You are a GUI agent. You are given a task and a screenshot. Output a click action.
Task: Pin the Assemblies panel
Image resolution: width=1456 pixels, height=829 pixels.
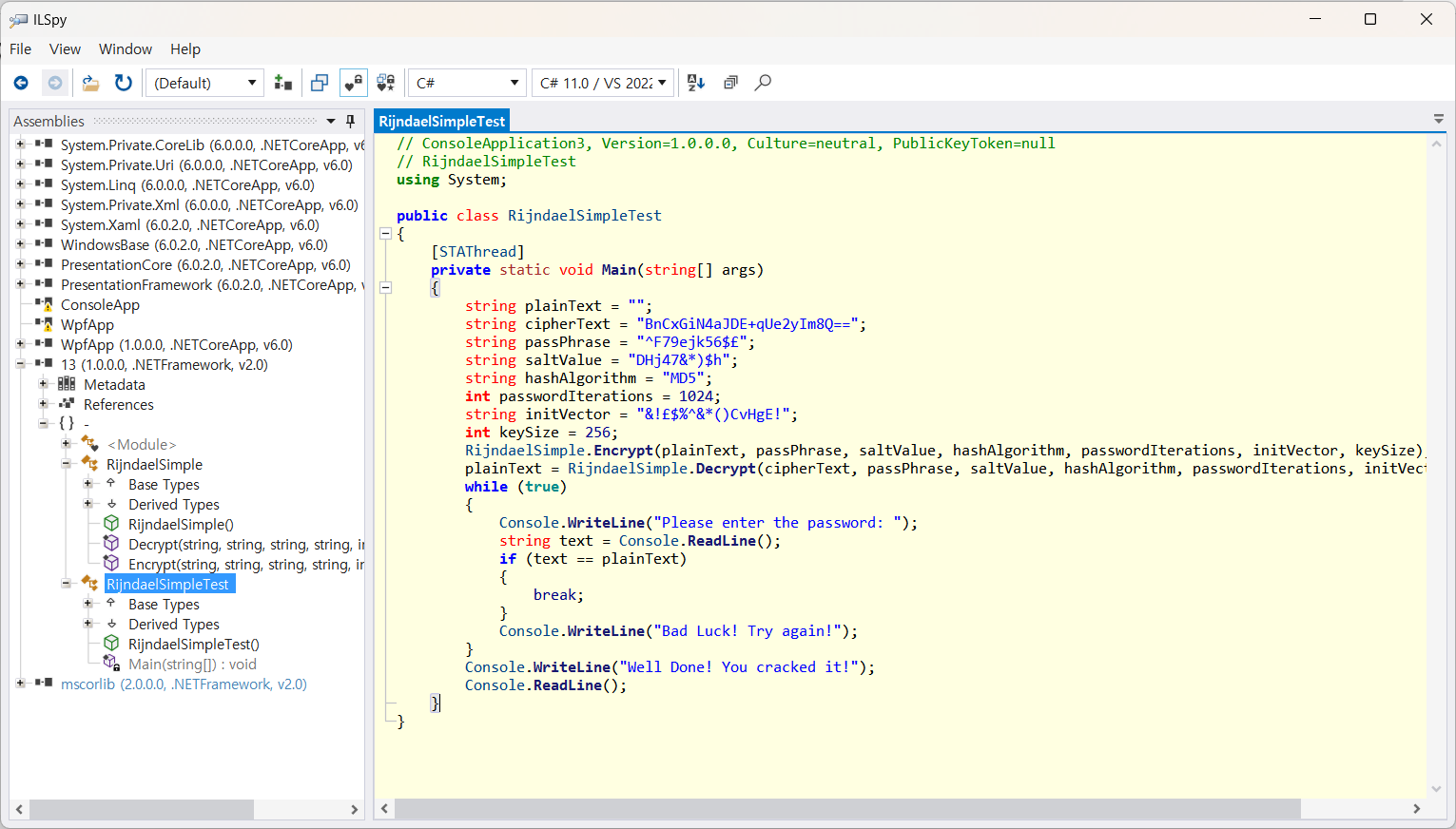[350, 121]
